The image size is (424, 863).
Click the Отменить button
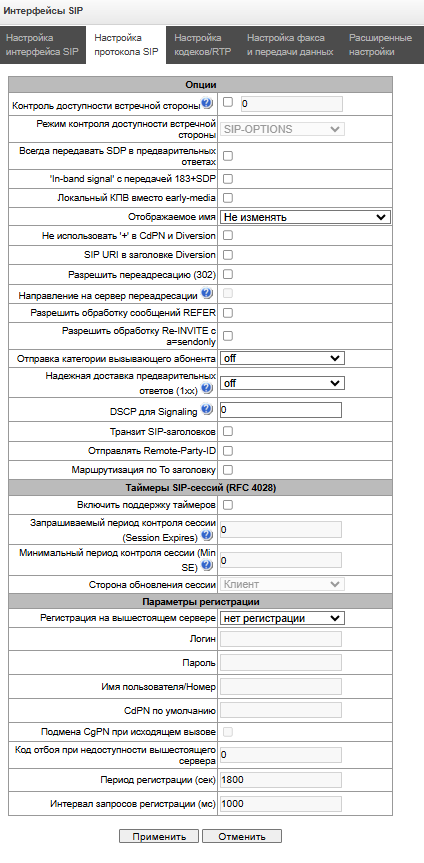(242, 837)
